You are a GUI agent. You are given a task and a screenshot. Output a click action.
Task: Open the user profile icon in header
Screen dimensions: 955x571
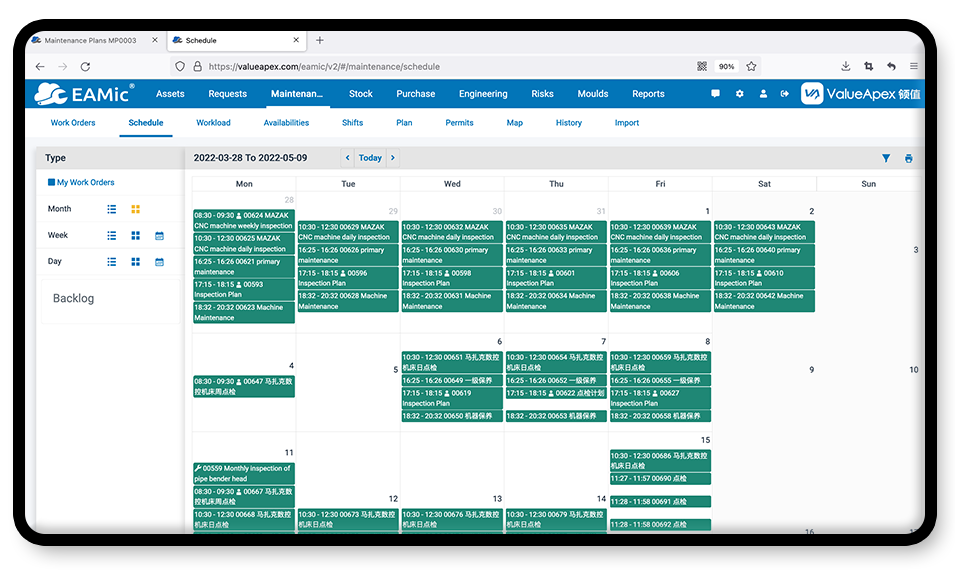click(763, 94)
